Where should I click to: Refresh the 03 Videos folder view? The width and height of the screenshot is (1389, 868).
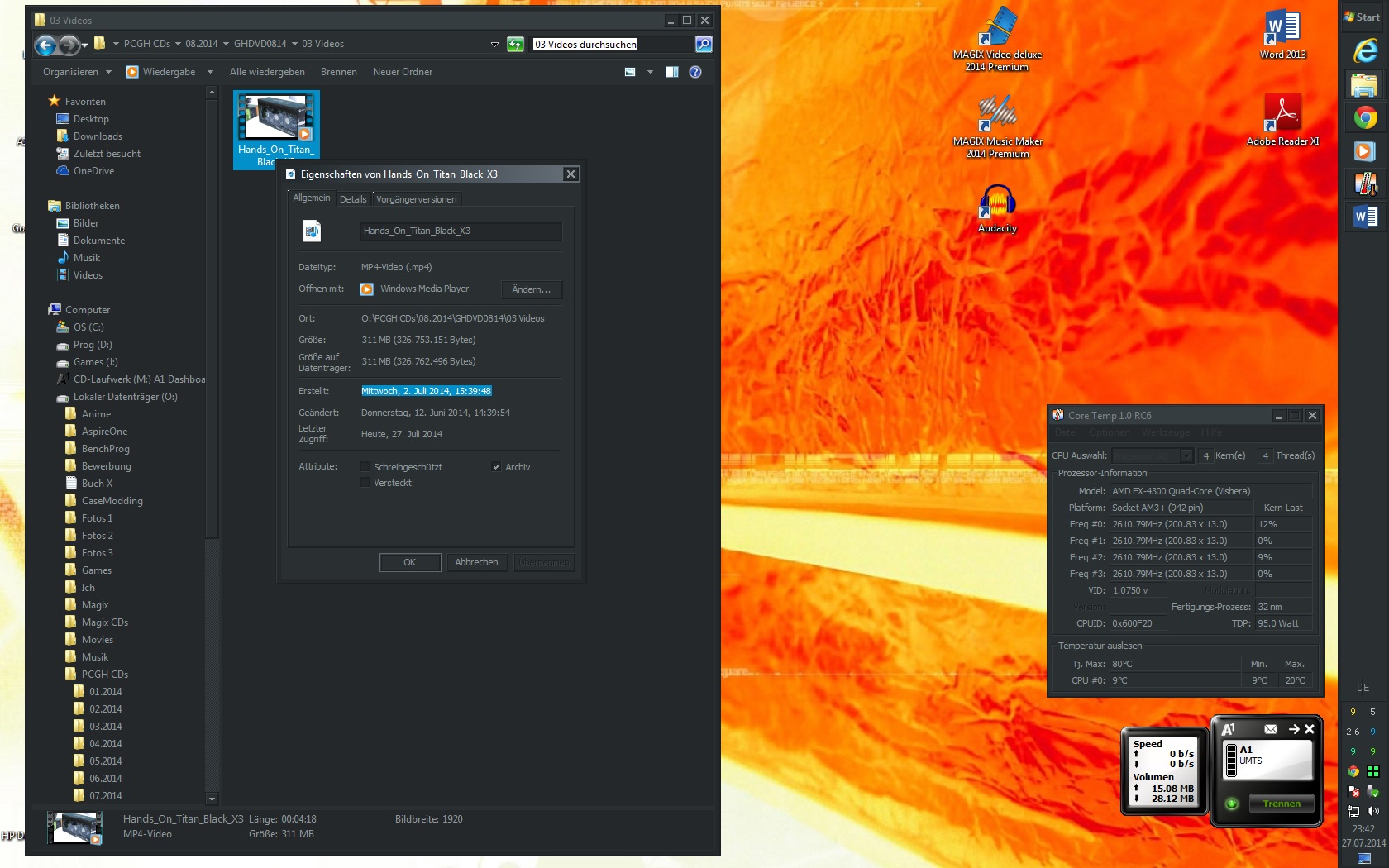tap(515, 45)
